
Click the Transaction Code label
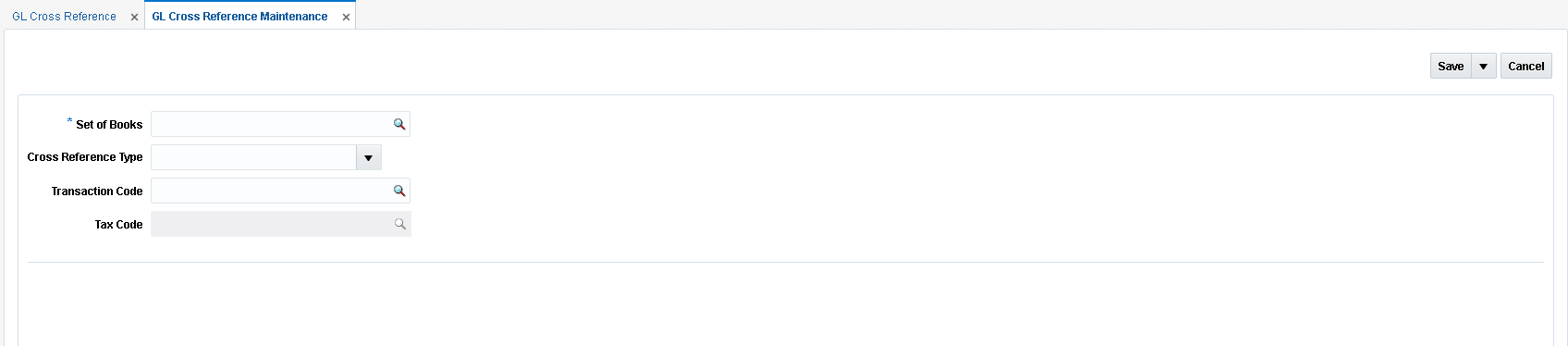[x=97, y=192]
